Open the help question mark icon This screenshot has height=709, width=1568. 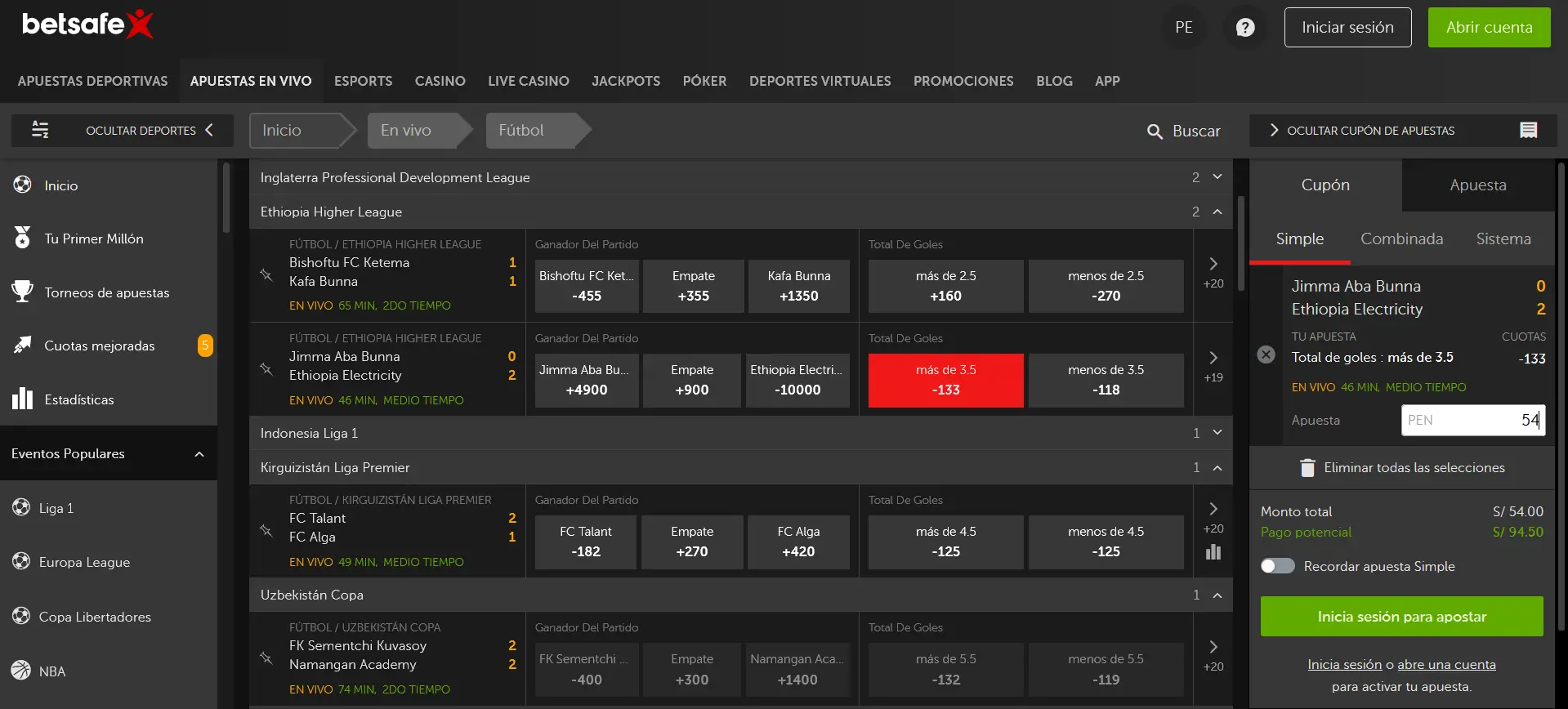click(1245, 28)
